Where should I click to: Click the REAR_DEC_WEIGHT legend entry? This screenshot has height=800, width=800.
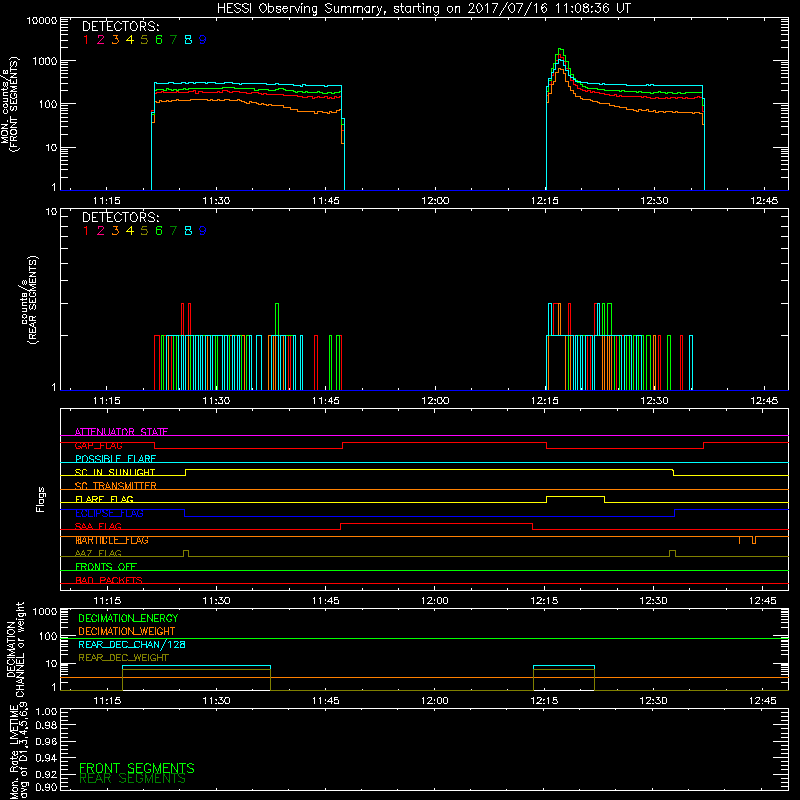tap(123, 658)
